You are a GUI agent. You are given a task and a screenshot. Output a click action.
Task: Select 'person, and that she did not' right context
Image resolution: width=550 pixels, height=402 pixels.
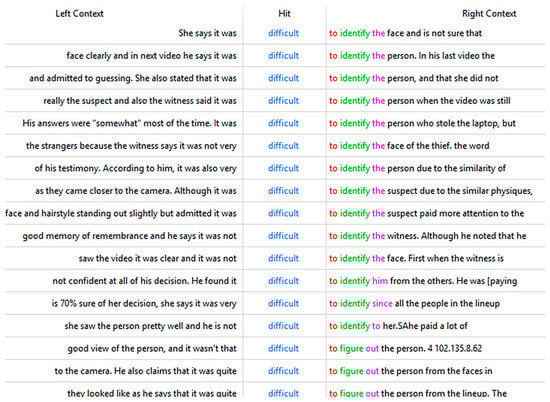click(x=443, y=78)
